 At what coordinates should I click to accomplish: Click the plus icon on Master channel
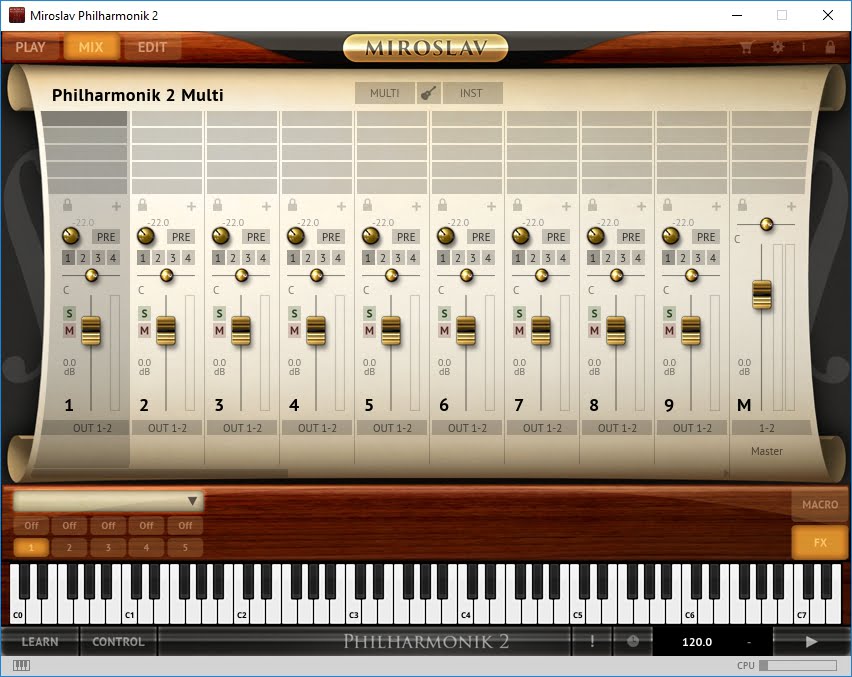(791, 206)
